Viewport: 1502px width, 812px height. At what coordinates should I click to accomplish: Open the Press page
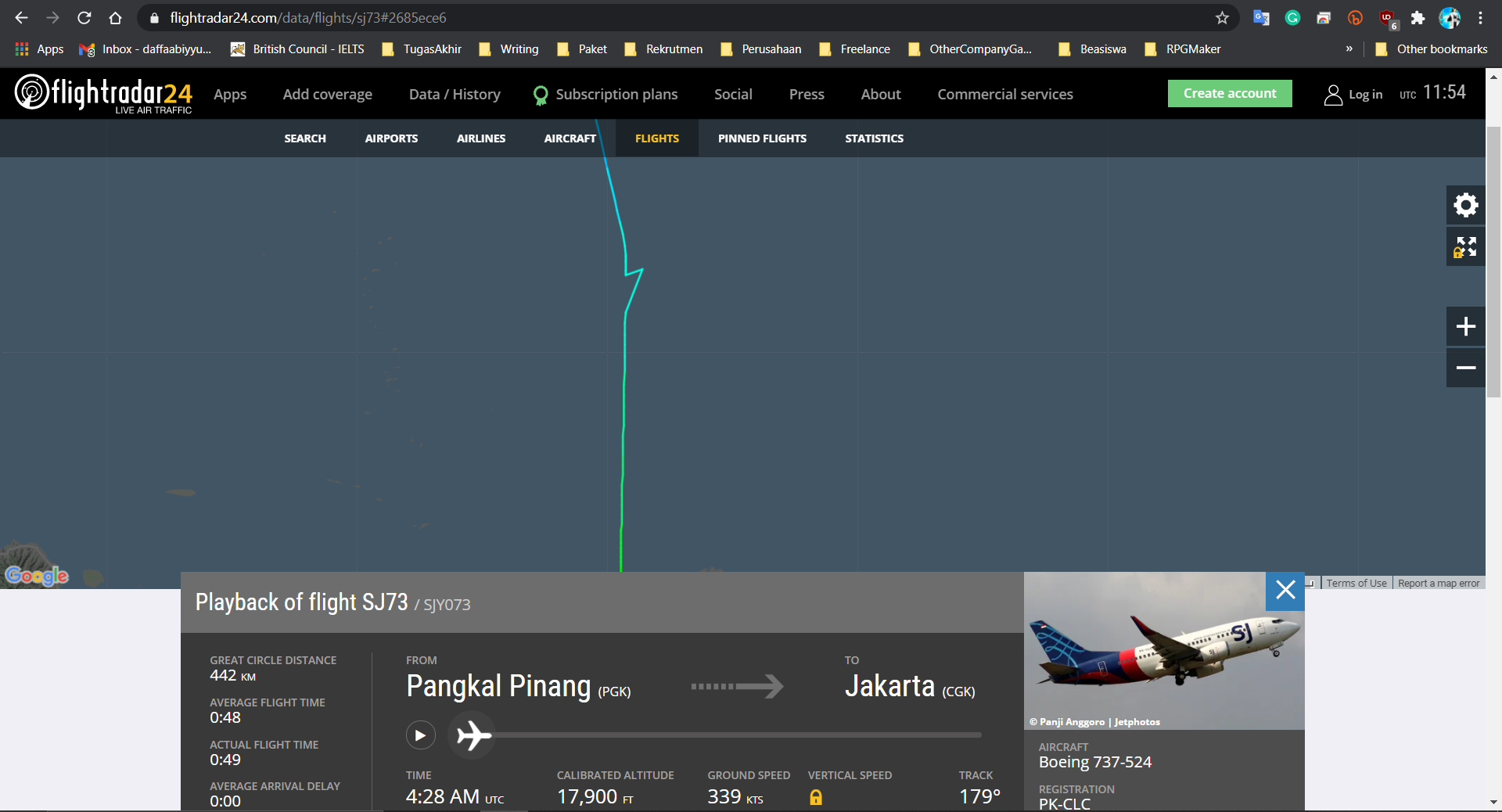point(807,95)
